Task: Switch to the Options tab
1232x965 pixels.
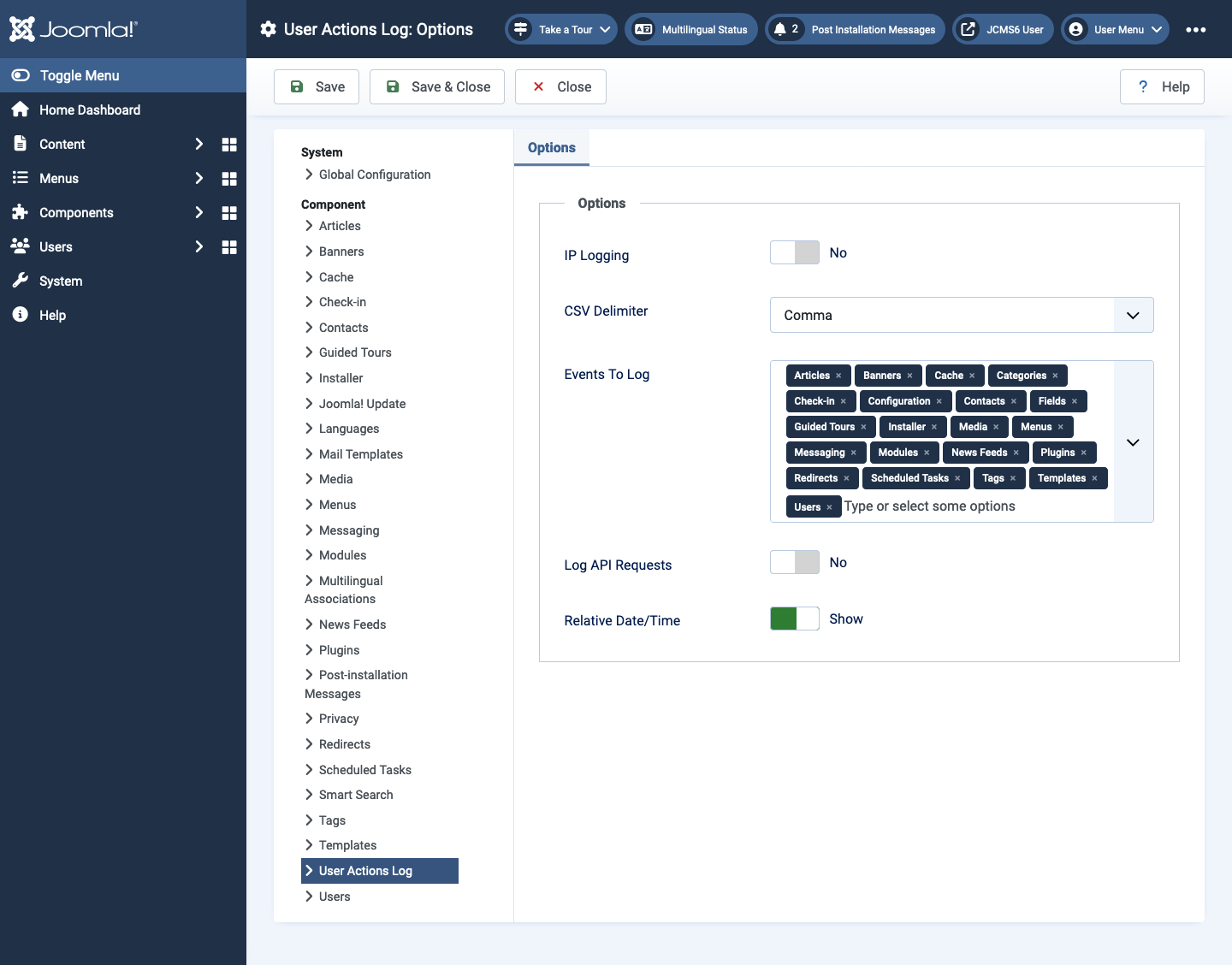Action: coord(551,147)
